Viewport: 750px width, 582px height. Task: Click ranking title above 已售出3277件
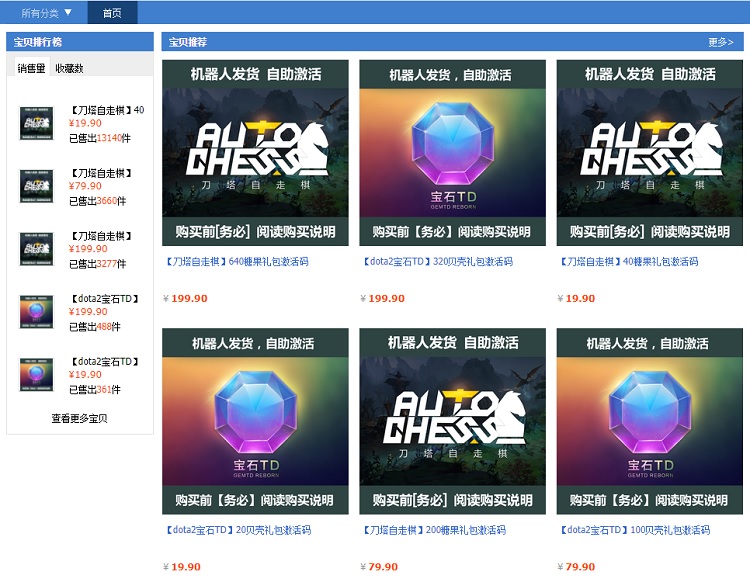(x=101, y=236)
